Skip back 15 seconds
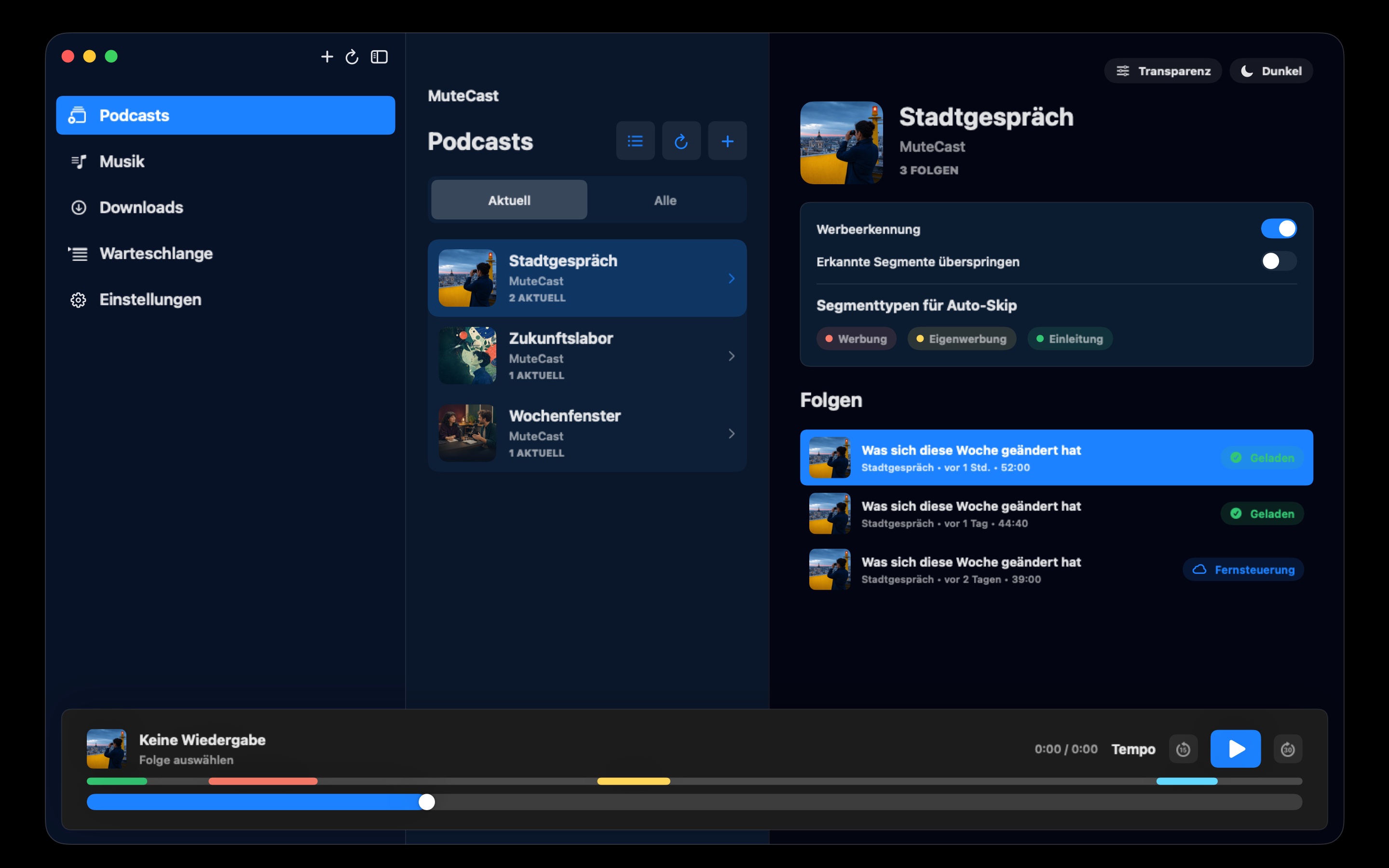The width and height of the screenshot is (1389, 868). coord(1183,748)
